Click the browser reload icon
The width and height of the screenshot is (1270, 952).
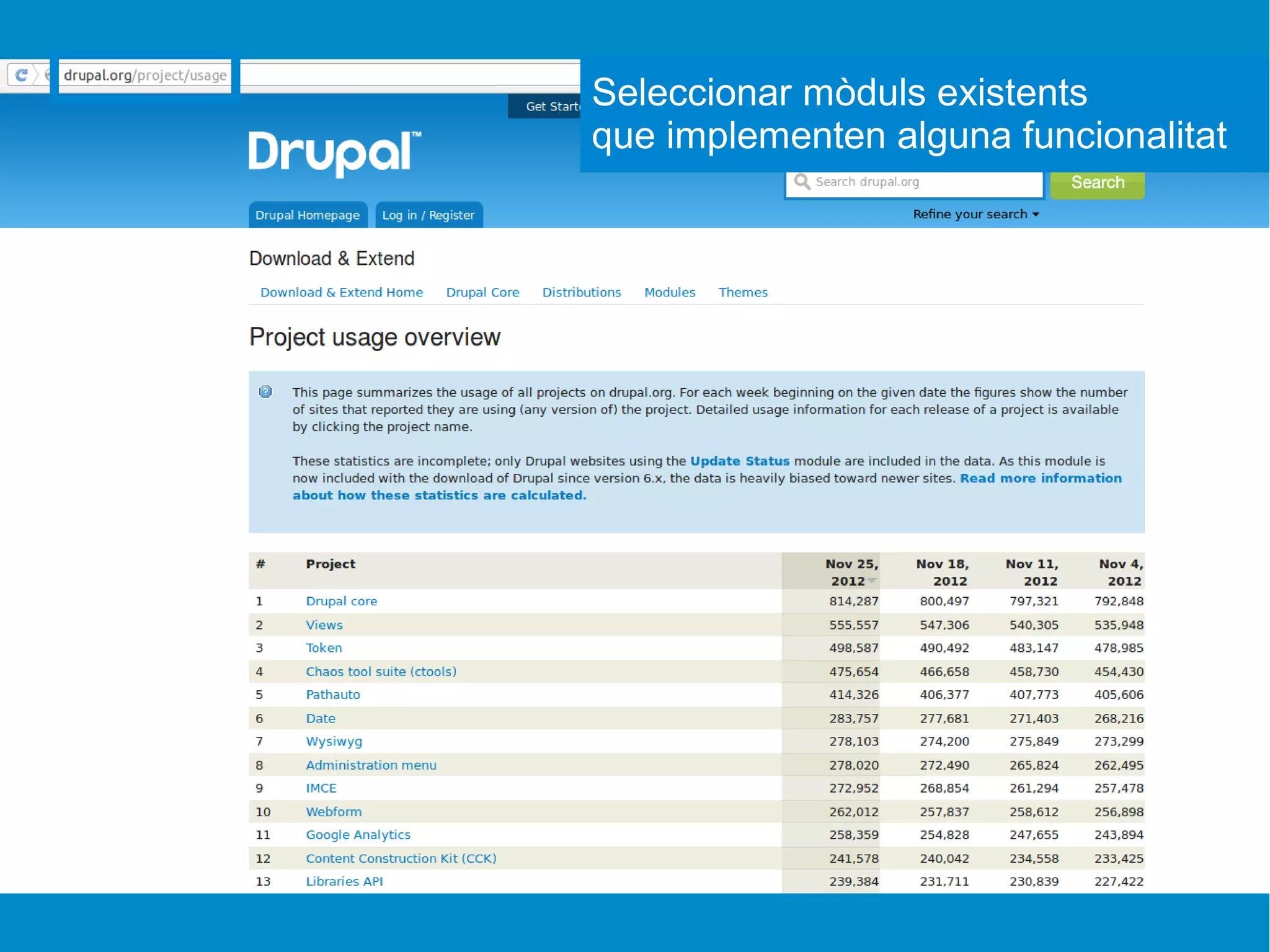[x=21, y=75]
